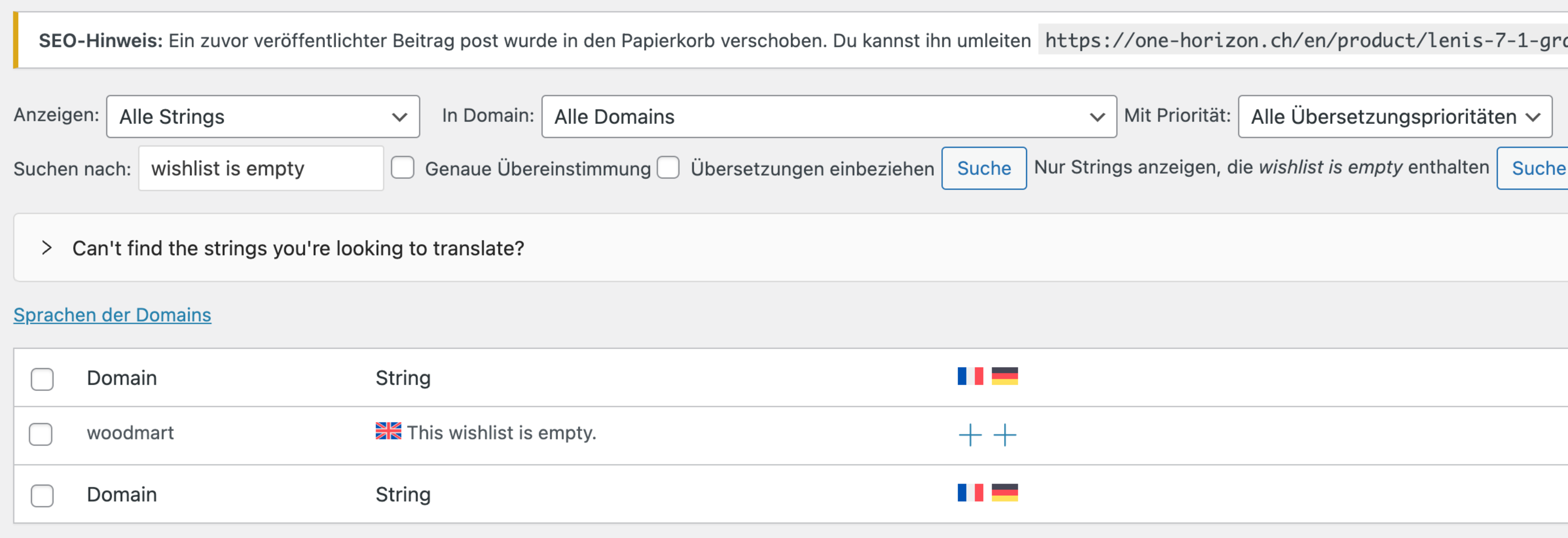Click the 'woodmart' domain cell
The height and width of the screenshot is (538, 1568).
coord(130,433)
